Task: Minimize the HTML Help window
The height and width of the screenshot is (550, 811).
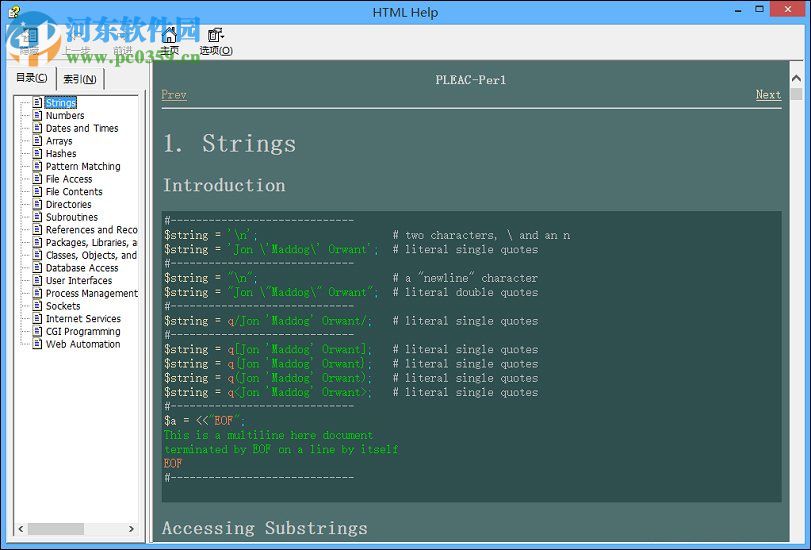Action: [x=738, y=10]
